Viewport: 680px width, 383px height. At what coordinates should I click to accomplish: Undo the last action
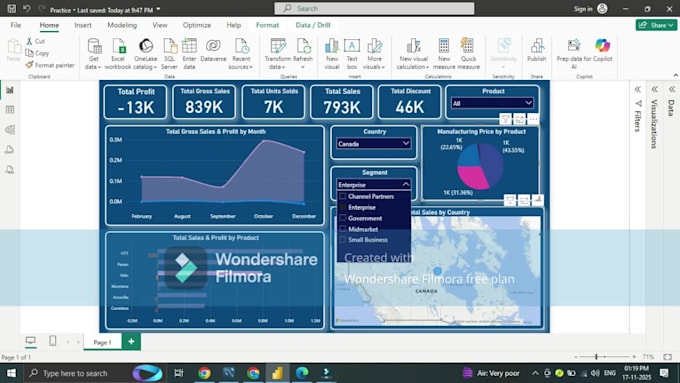26,9
